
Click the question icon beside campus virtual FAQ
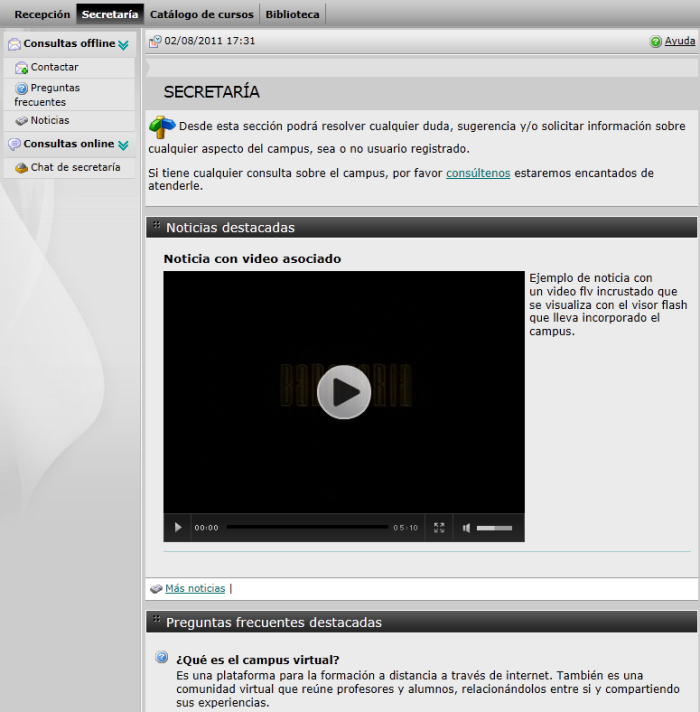(x=162, y=657)
